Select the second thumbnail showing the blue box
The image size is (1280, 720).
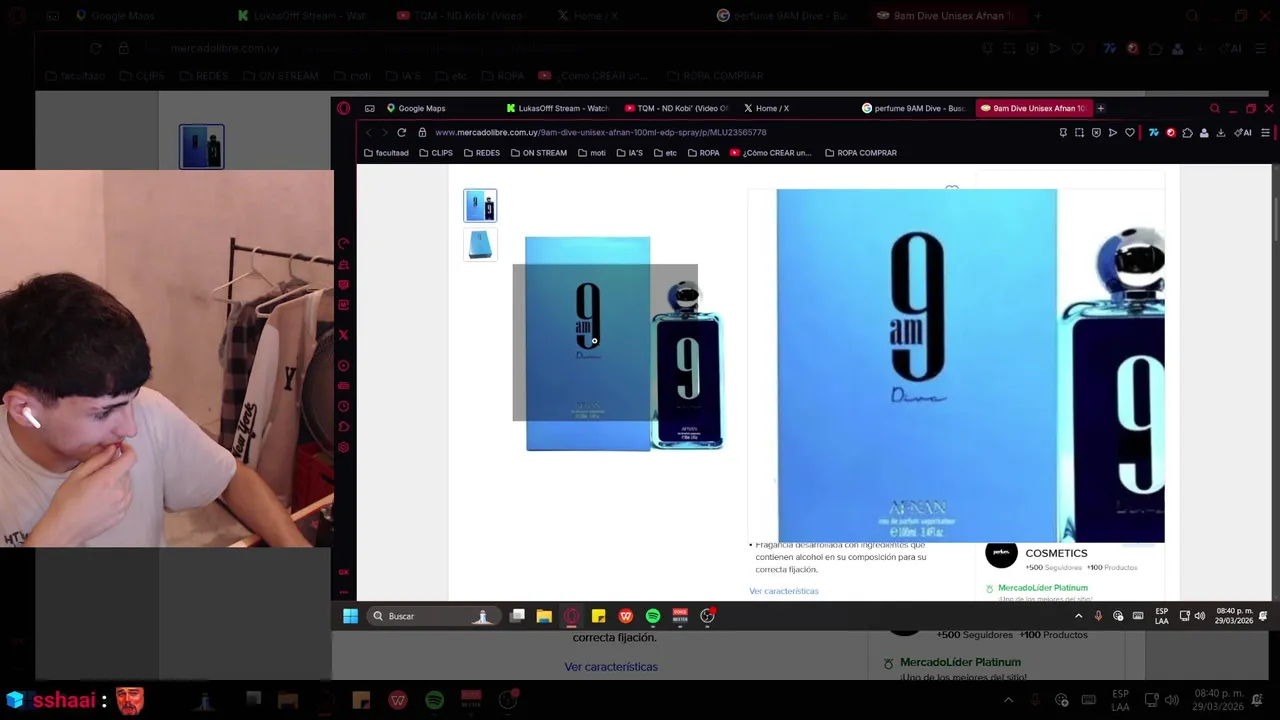(x=480, y=244)
